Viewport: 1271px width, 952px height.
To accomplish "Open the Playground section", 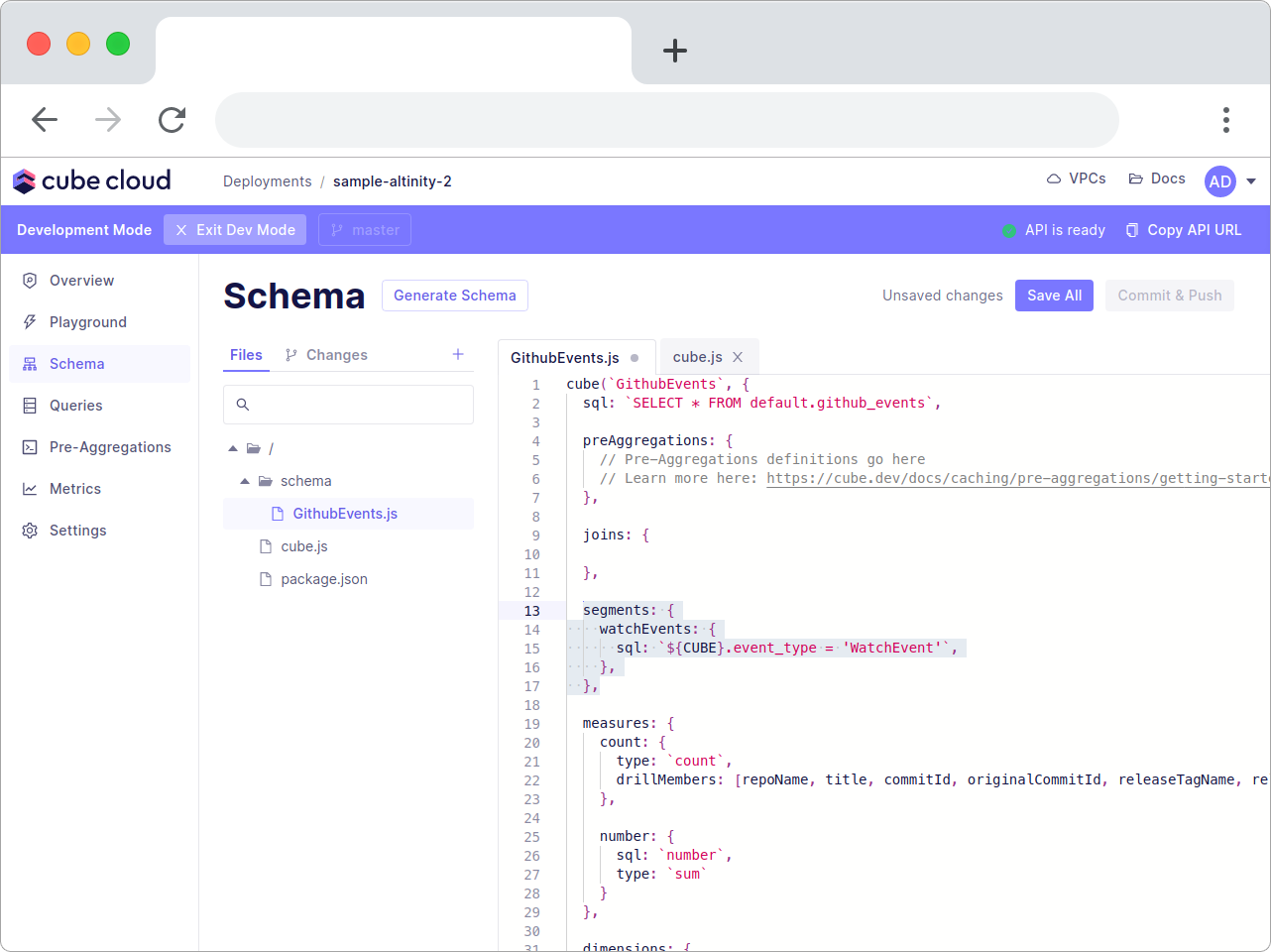I will tap(87, 321).
